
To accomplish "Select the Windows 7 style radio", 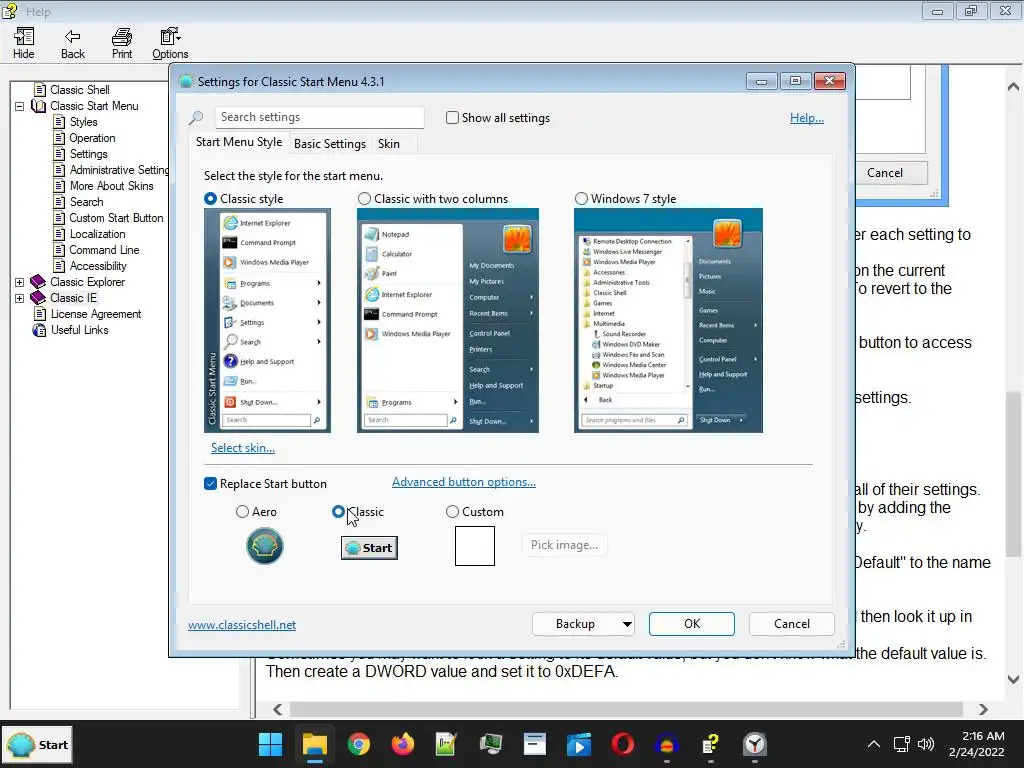I will click(581, 199).
